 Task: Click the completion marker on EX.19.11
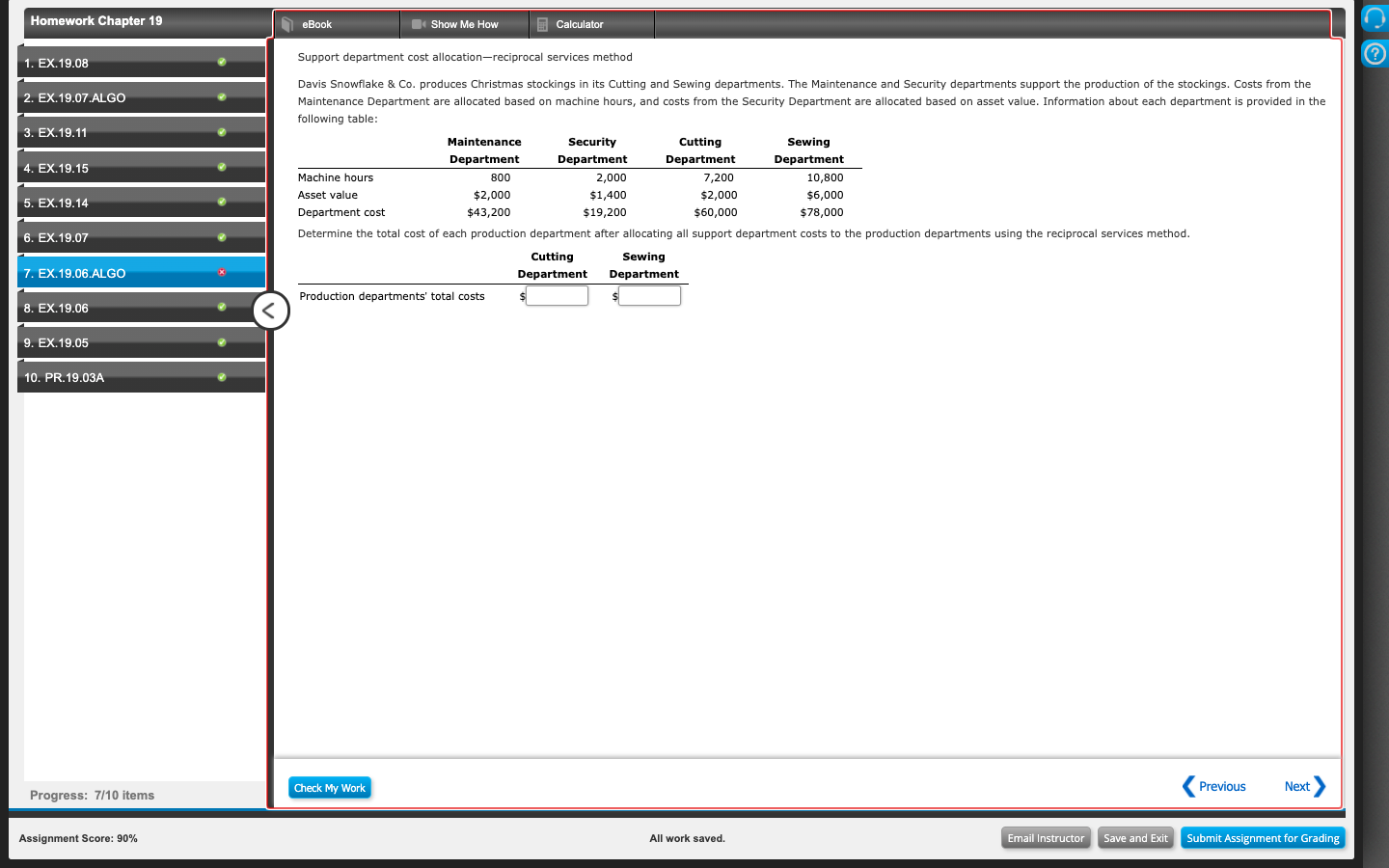pyautogui.click(x=221, y=132)
